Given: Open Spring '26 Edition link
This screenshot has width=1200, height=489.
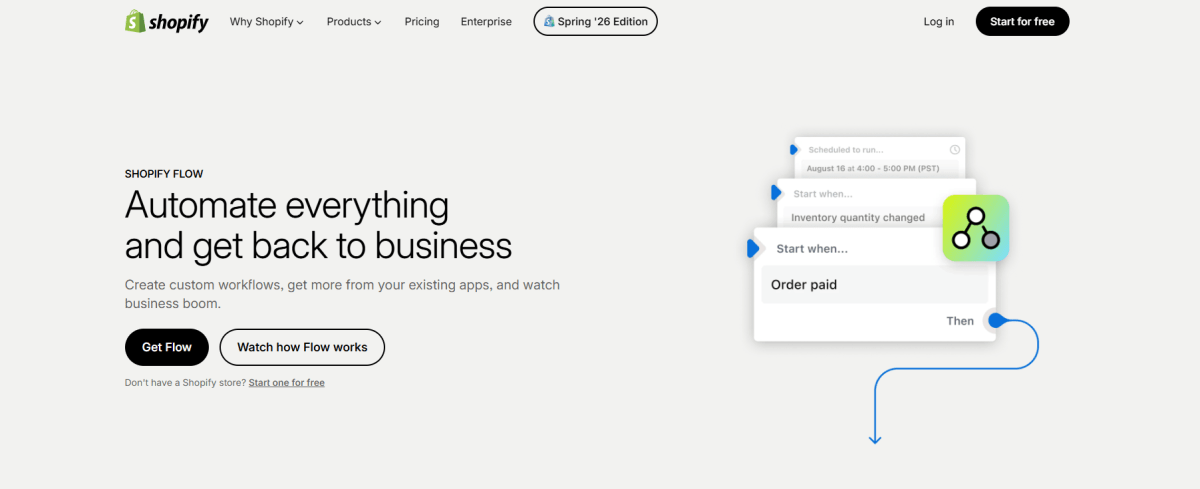Looking at the screenshot, I should [595, 21].
